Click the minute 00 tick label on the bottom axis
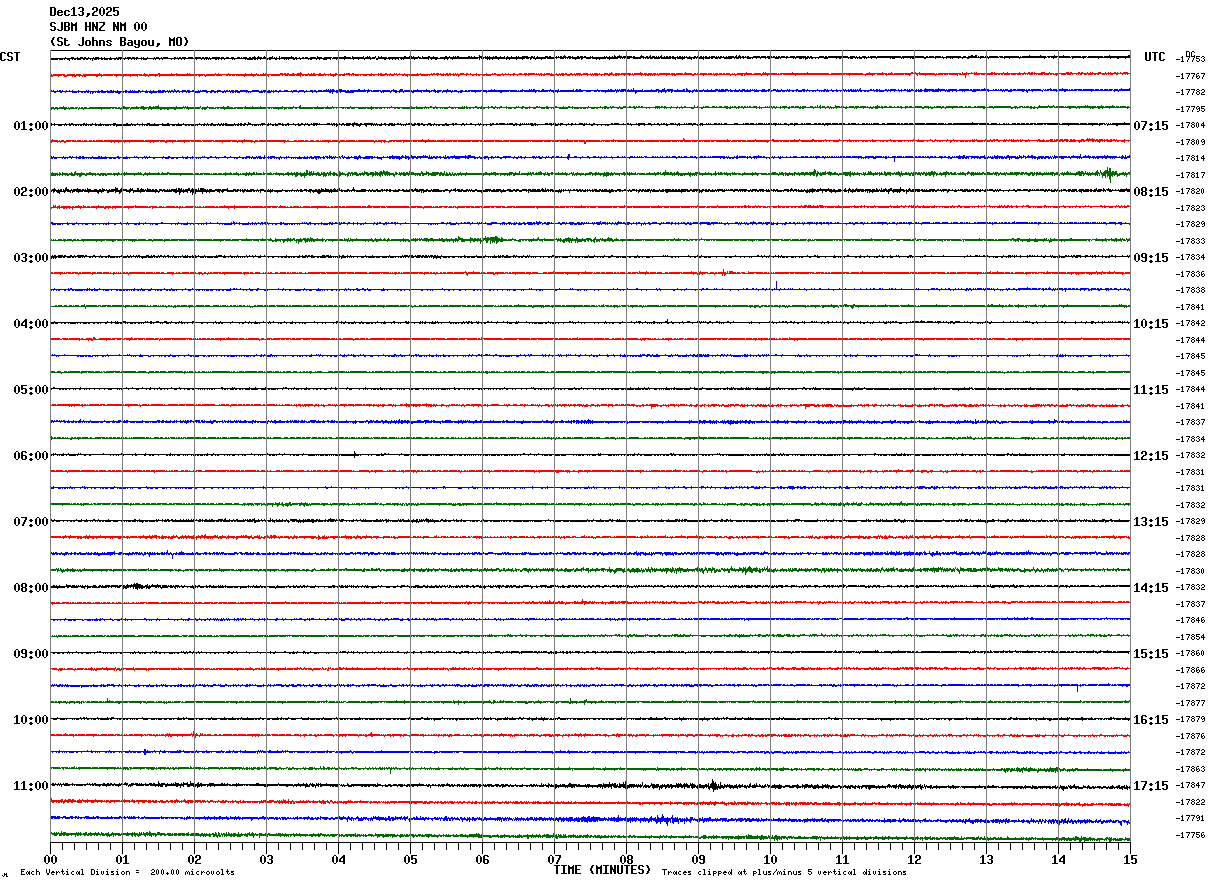This screenshot has width=1210, height=886. pyautogui.click(x=50, y=859)
